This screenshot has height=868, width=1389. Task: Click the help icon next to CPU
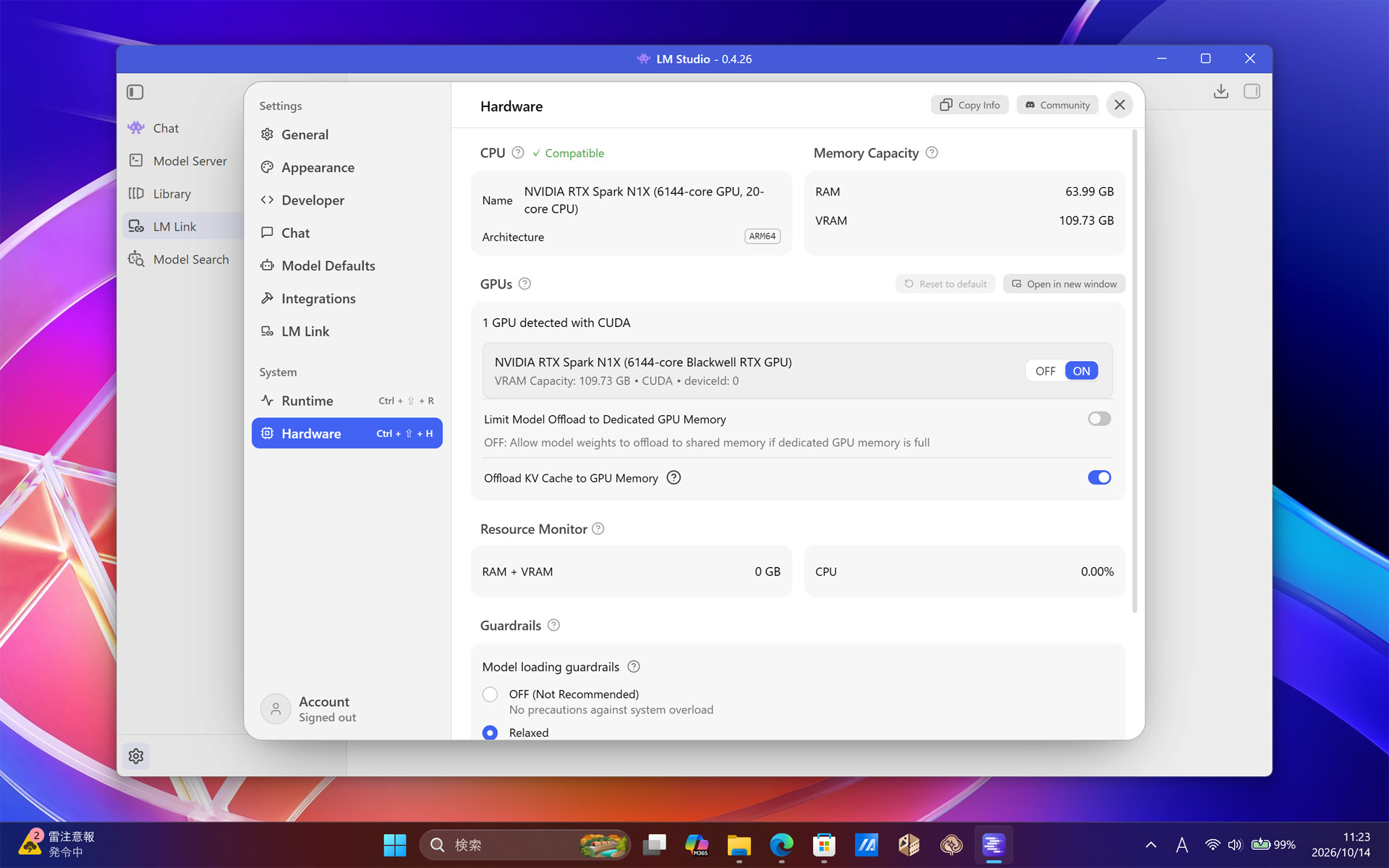(x=518, y=153)
